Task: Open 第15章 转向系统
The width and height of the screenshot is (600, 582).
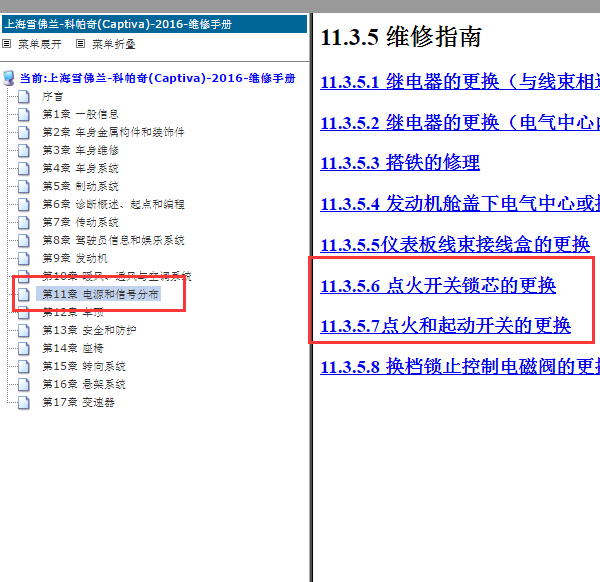Action: (84, 366)
